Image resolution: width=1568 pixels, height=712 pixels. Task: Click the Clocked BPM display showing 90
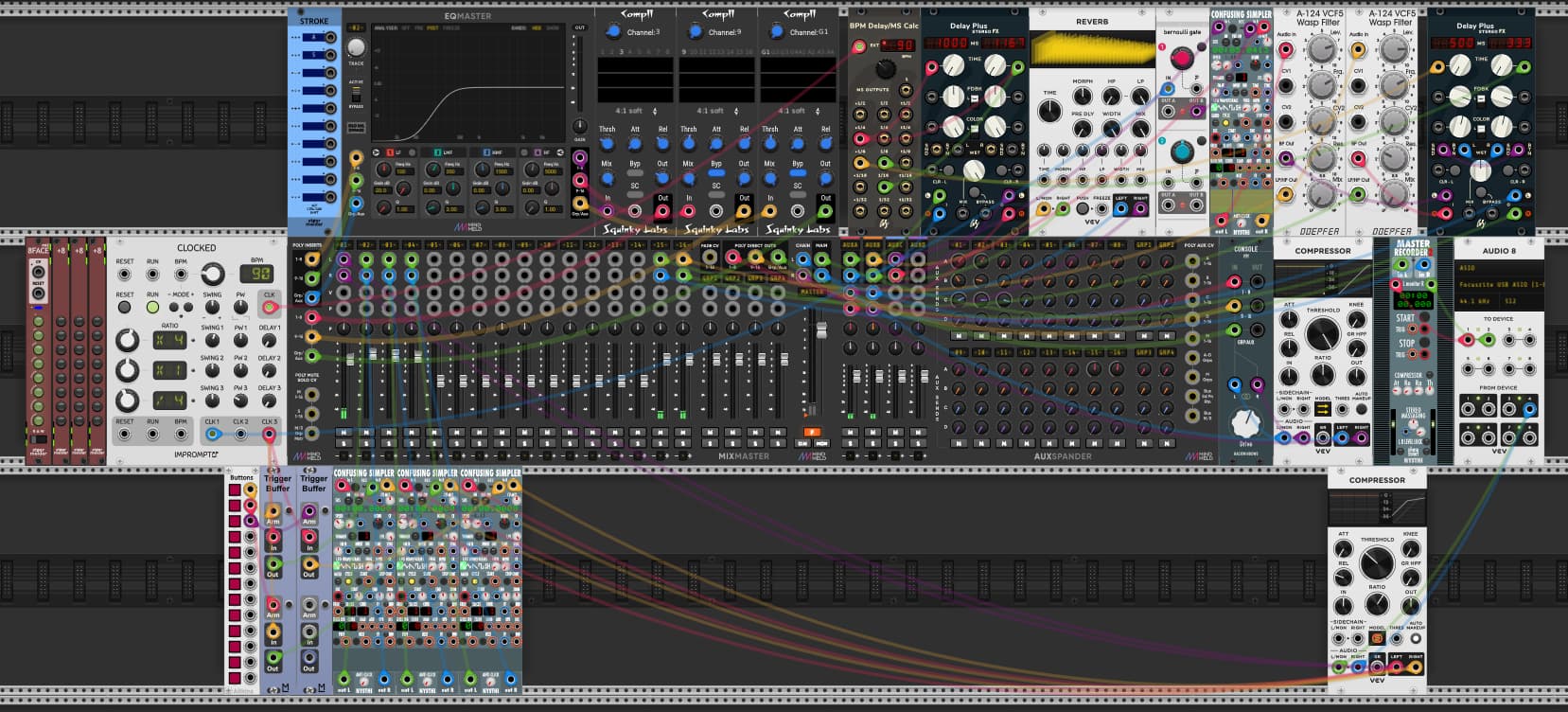tap(256, 275)
